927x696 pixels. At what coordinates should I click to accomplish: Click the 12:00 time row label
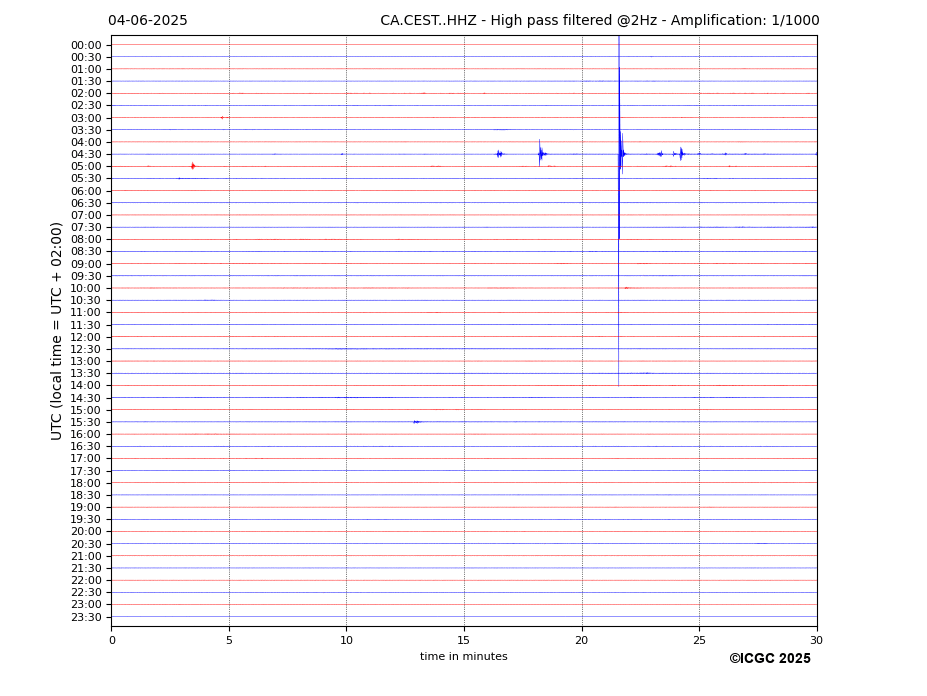[86, 337]
